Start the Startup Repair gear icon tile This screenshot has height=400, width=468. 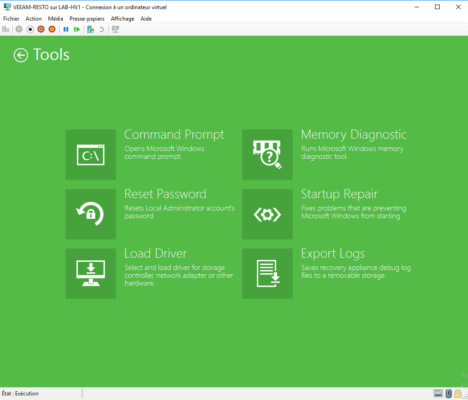click(x=267, y=214)
